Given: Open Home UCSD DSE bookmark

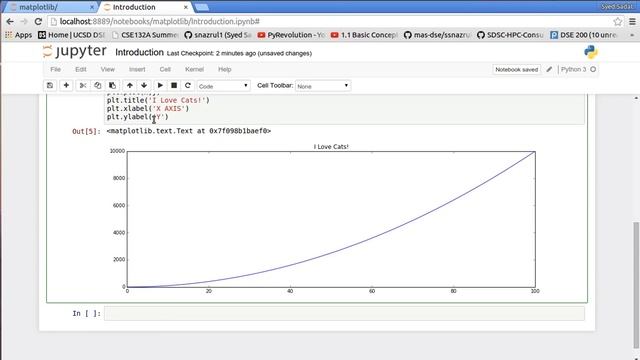Looking at the screenshot, I should pos(72,35).
